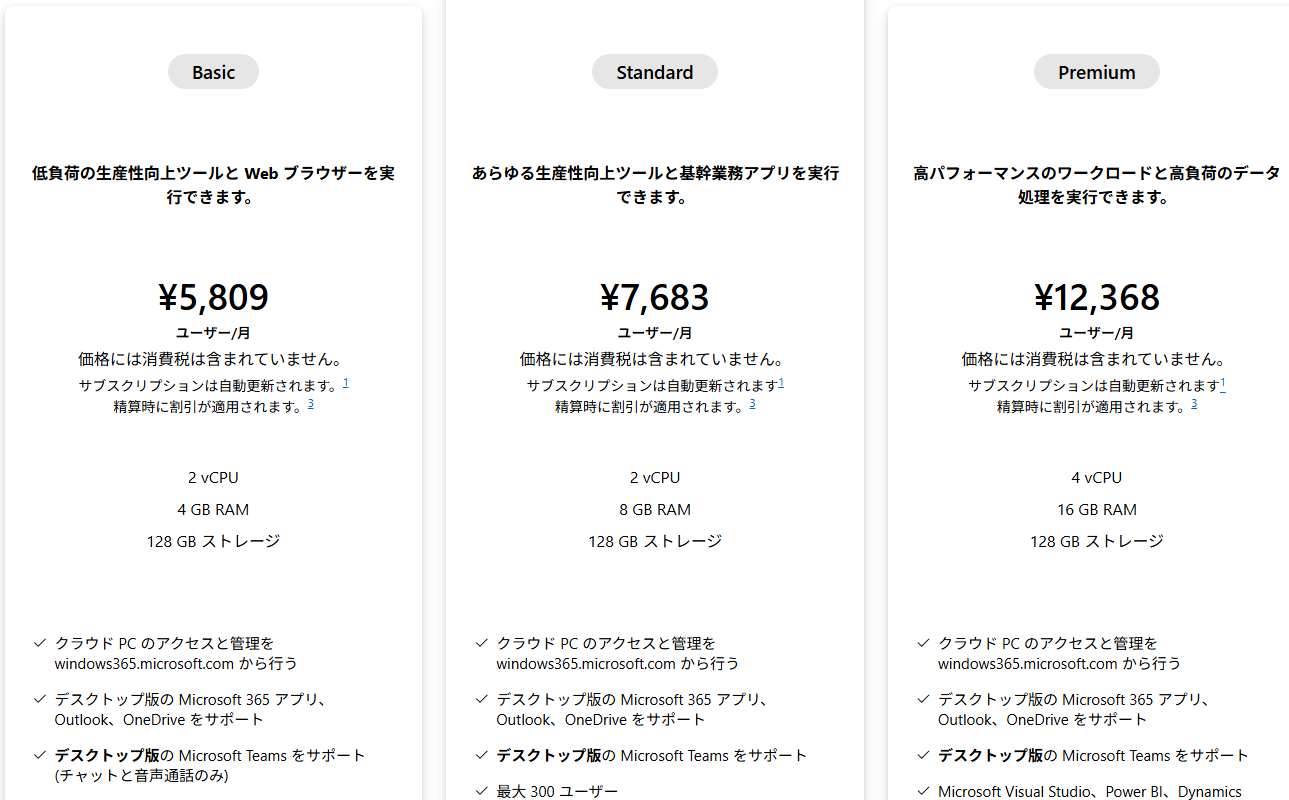The image size is (1289, 800).
Task: Click the checkmark beside Basic cloud PC access
Action: tap(39, 643)
